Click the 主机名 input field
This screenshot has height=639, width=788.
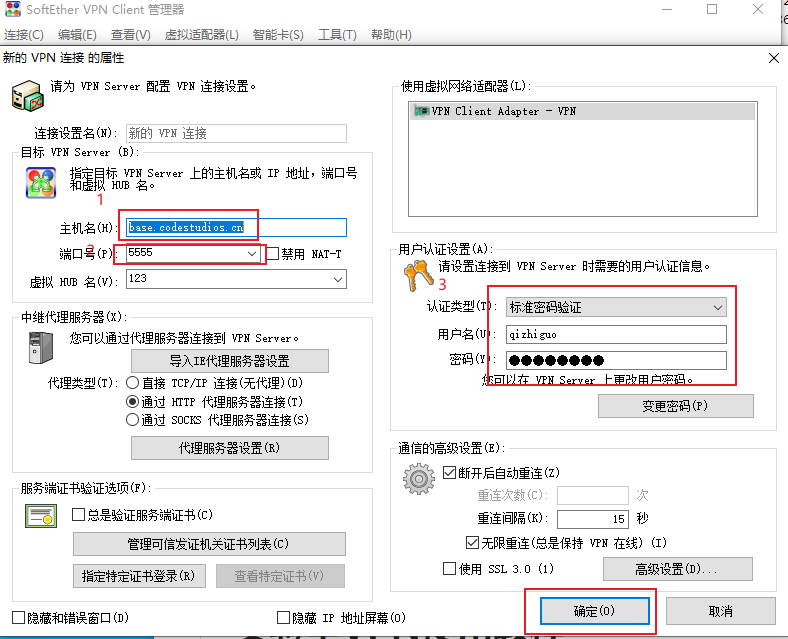click(x=236, y=228)
